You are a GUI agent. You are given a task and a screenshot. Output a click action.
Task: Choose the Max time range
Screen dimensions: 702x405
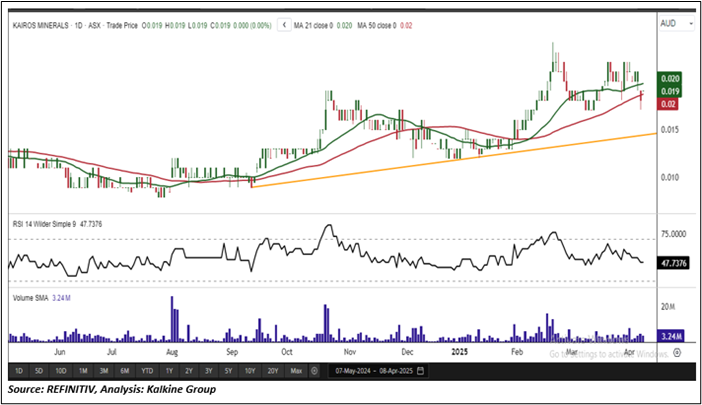[296, 371]
